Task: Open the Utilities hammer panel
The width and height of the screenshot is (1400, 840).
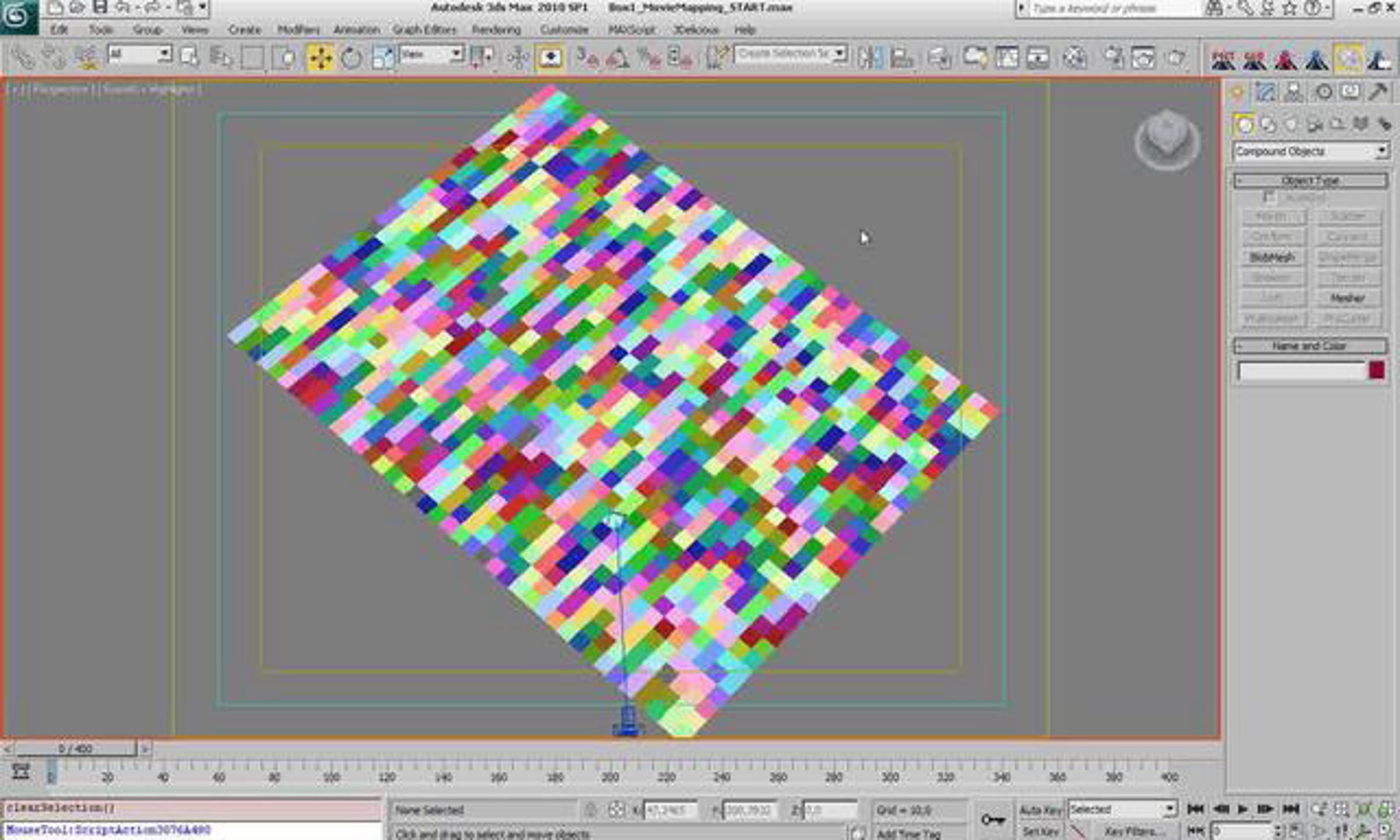Action: point(1378,92)
